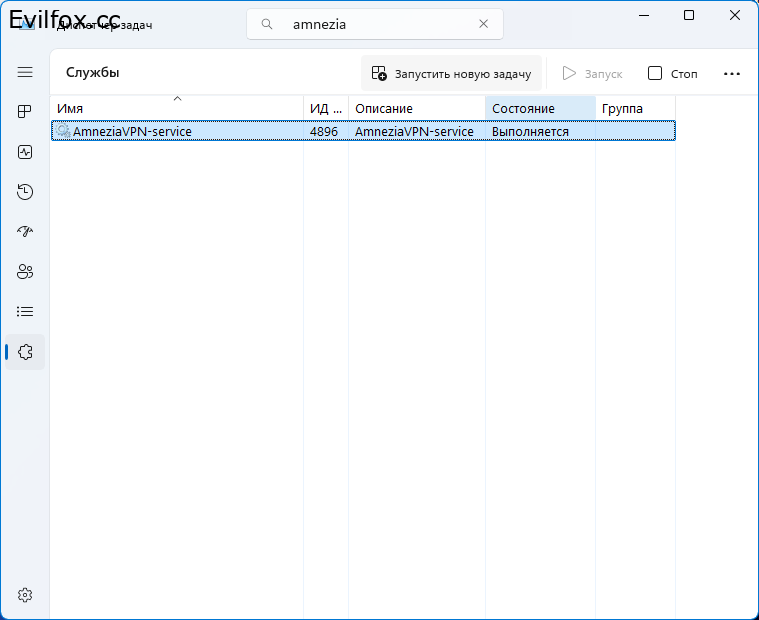Select the Services puzzle-piece sidebar icon

(25, 352)
